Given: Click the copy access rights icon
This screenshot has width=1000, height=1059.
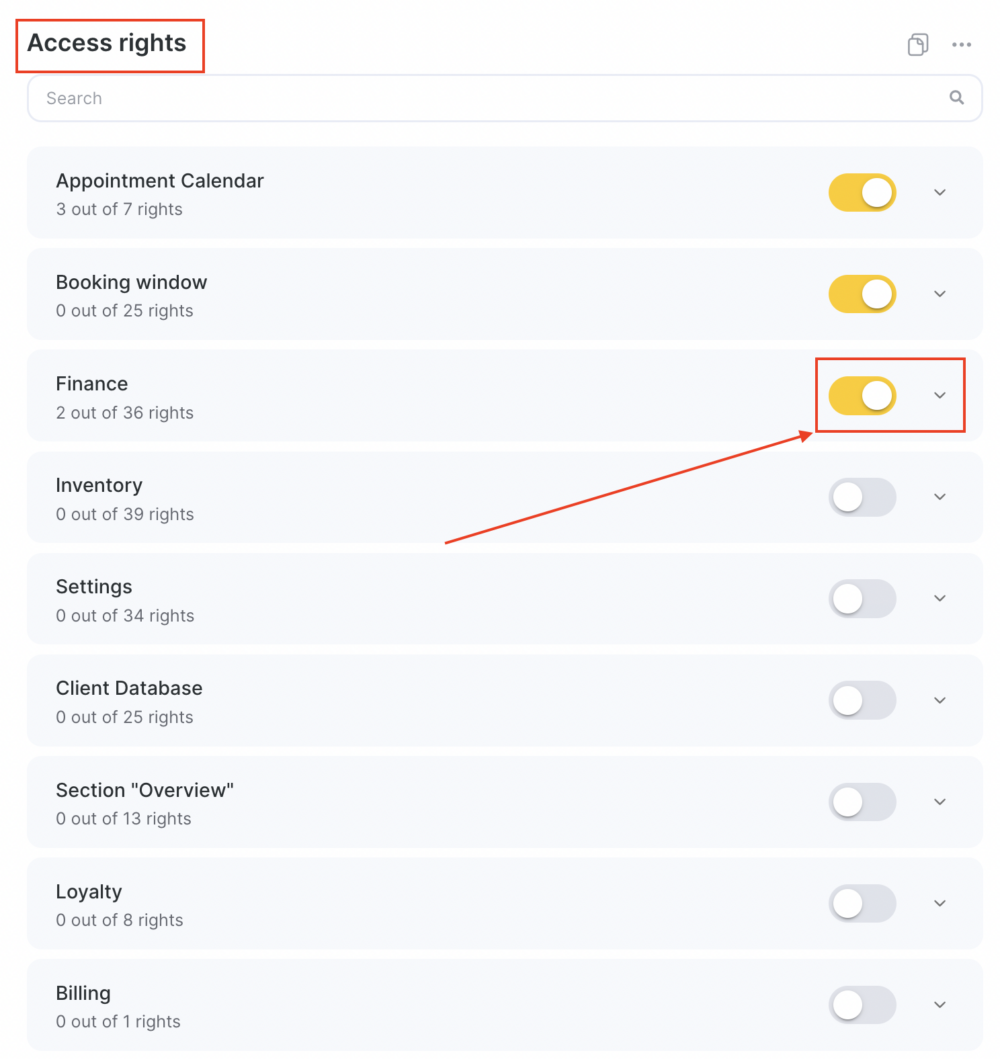Looking at the screenshot, I should pyautogui.click(x=918, y=45).
